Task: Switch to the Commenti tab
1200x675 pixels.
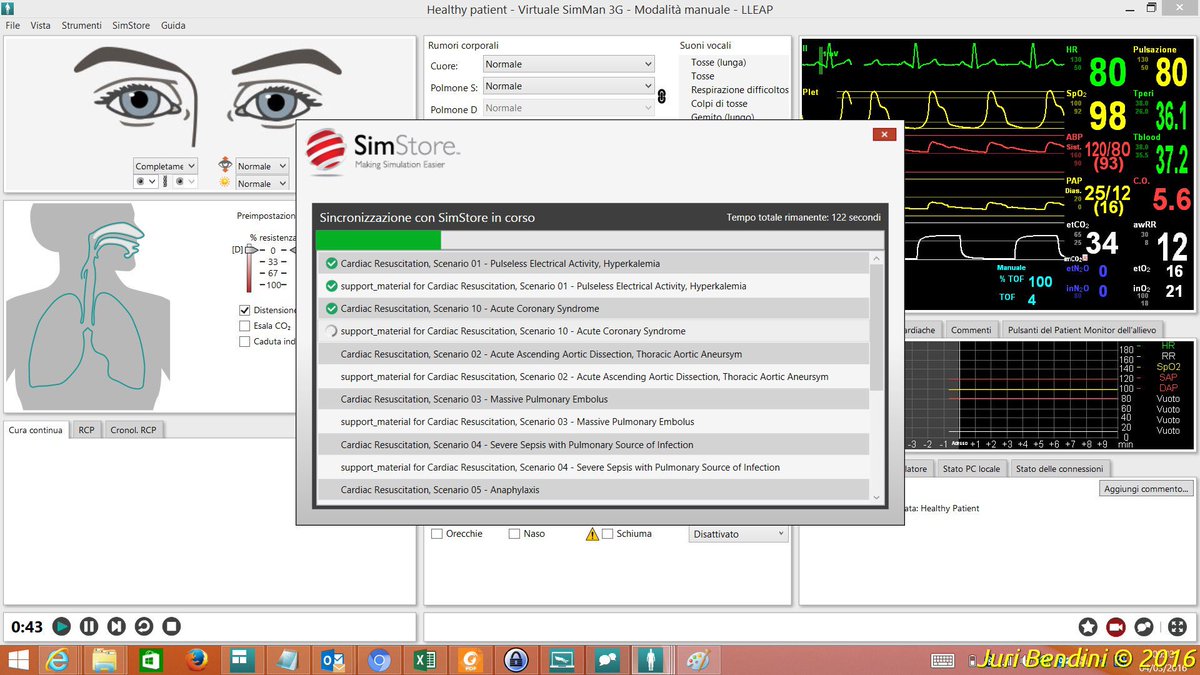Action: (x=971, y=330)
